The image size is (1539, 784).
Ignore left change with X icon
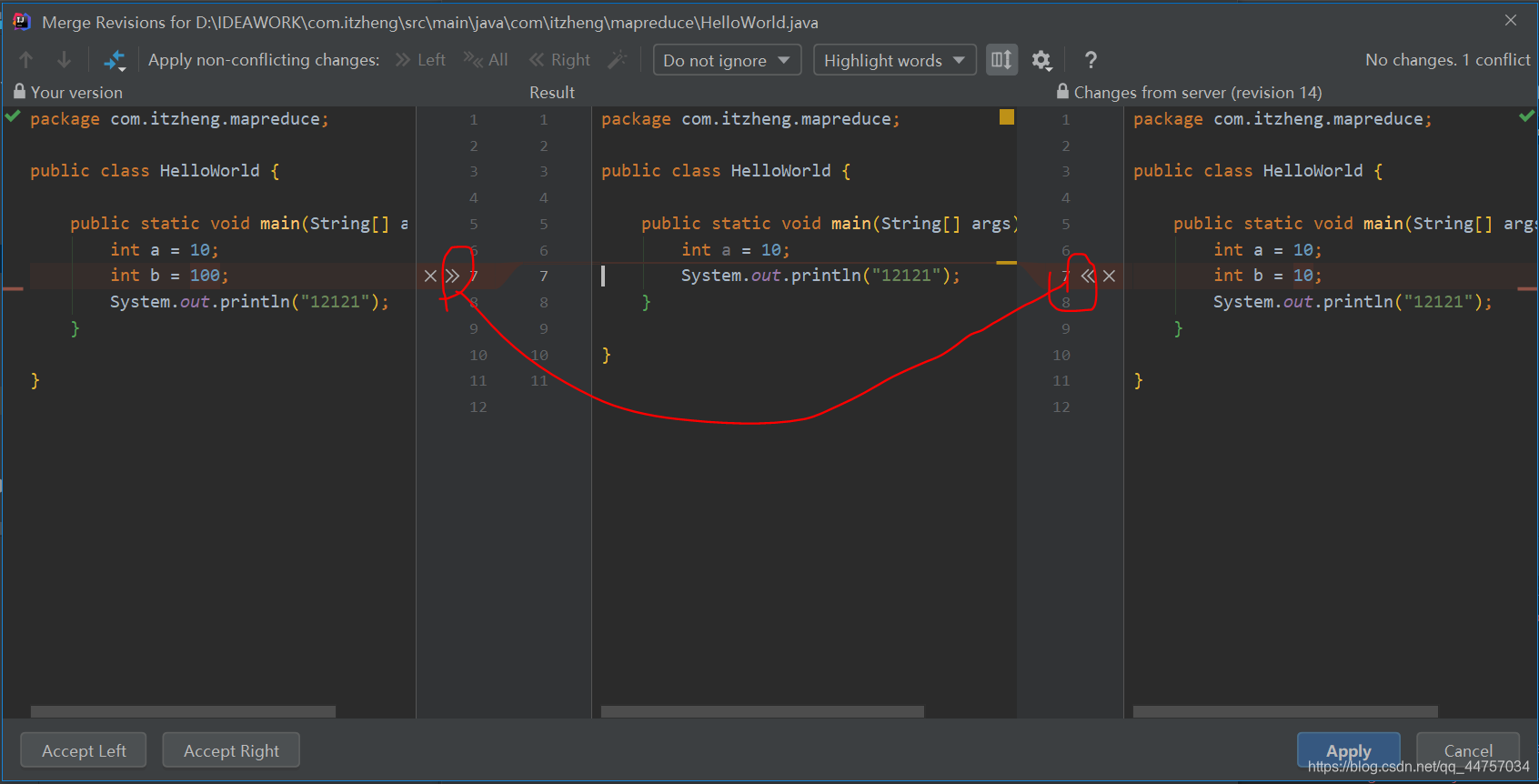point(430,276)
